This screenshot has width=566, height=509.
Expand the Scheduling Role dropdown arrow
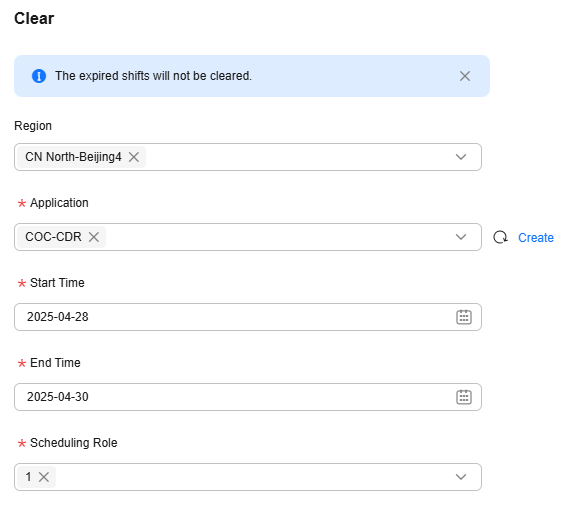[x=461, y=477]
